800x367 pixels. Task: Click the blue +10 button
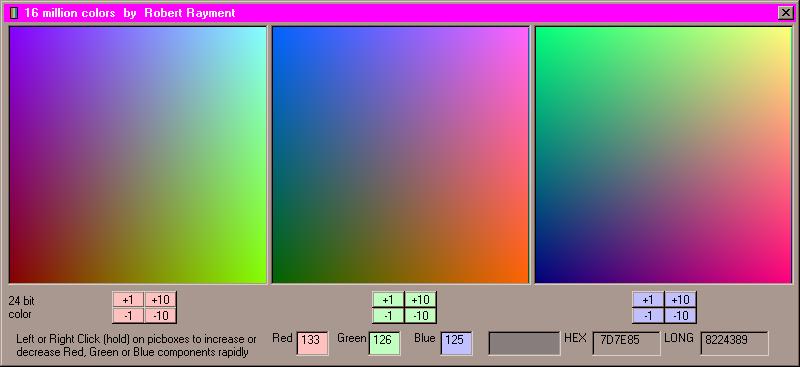pyautogui.click(x=681, y=300)
